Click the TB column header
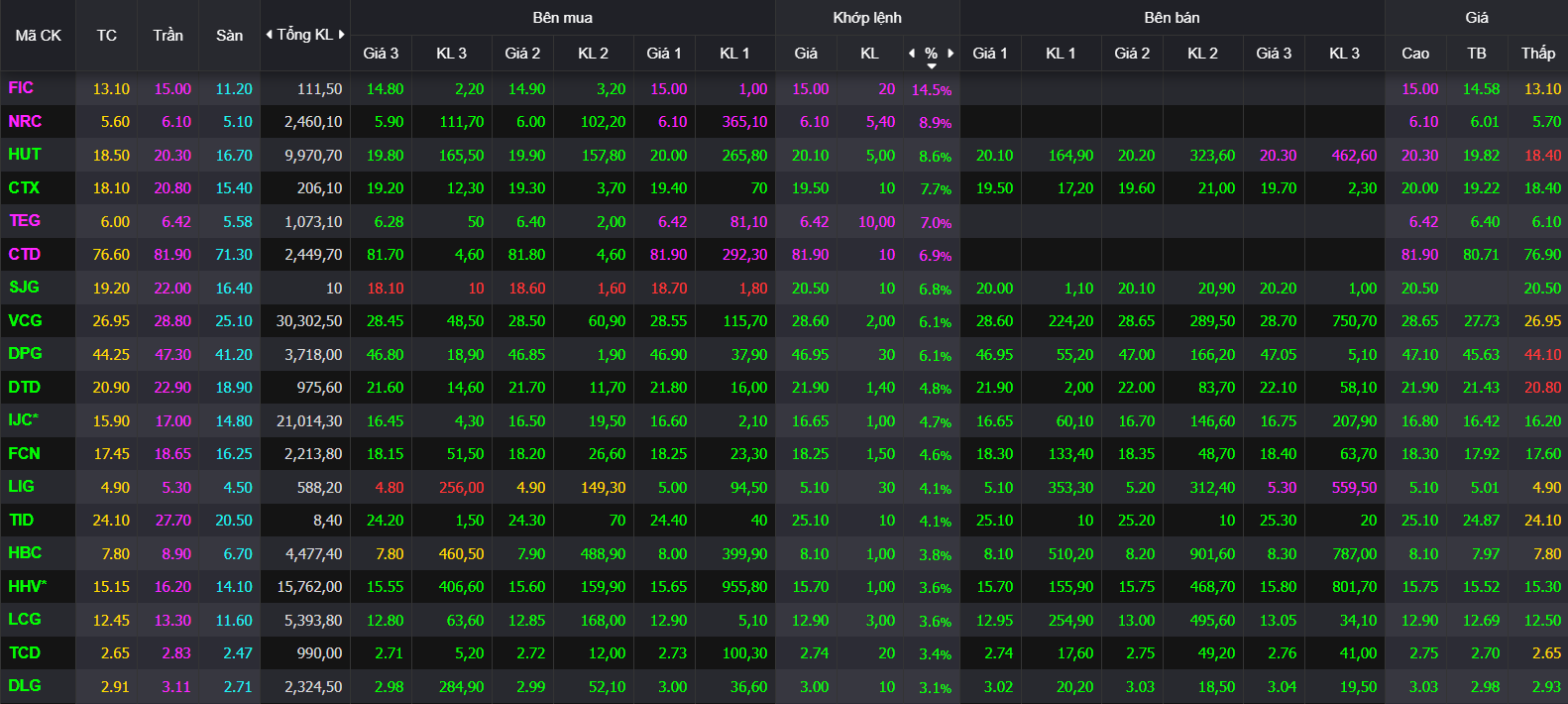The width and height of the screenshot is (1568, 704). pos(1477,54)
